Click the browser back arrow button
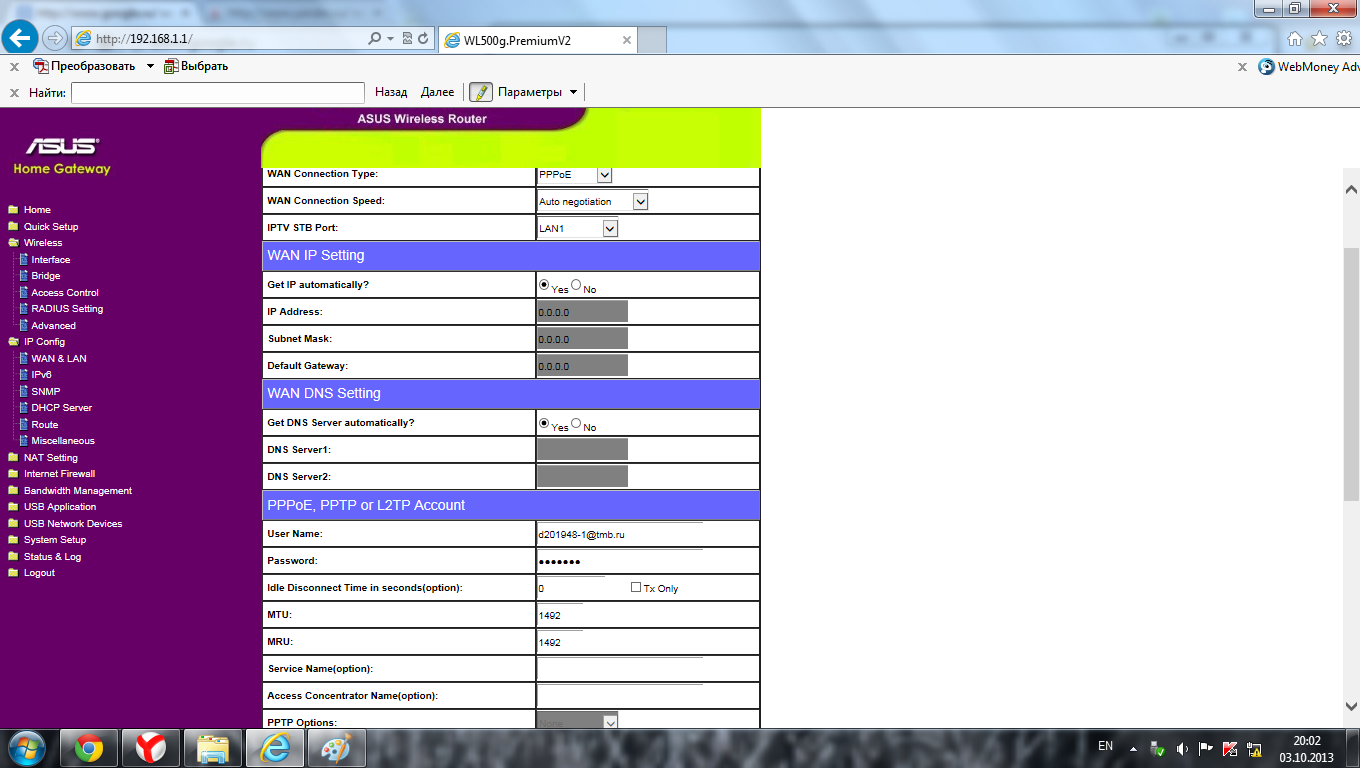 coord(20,38)
